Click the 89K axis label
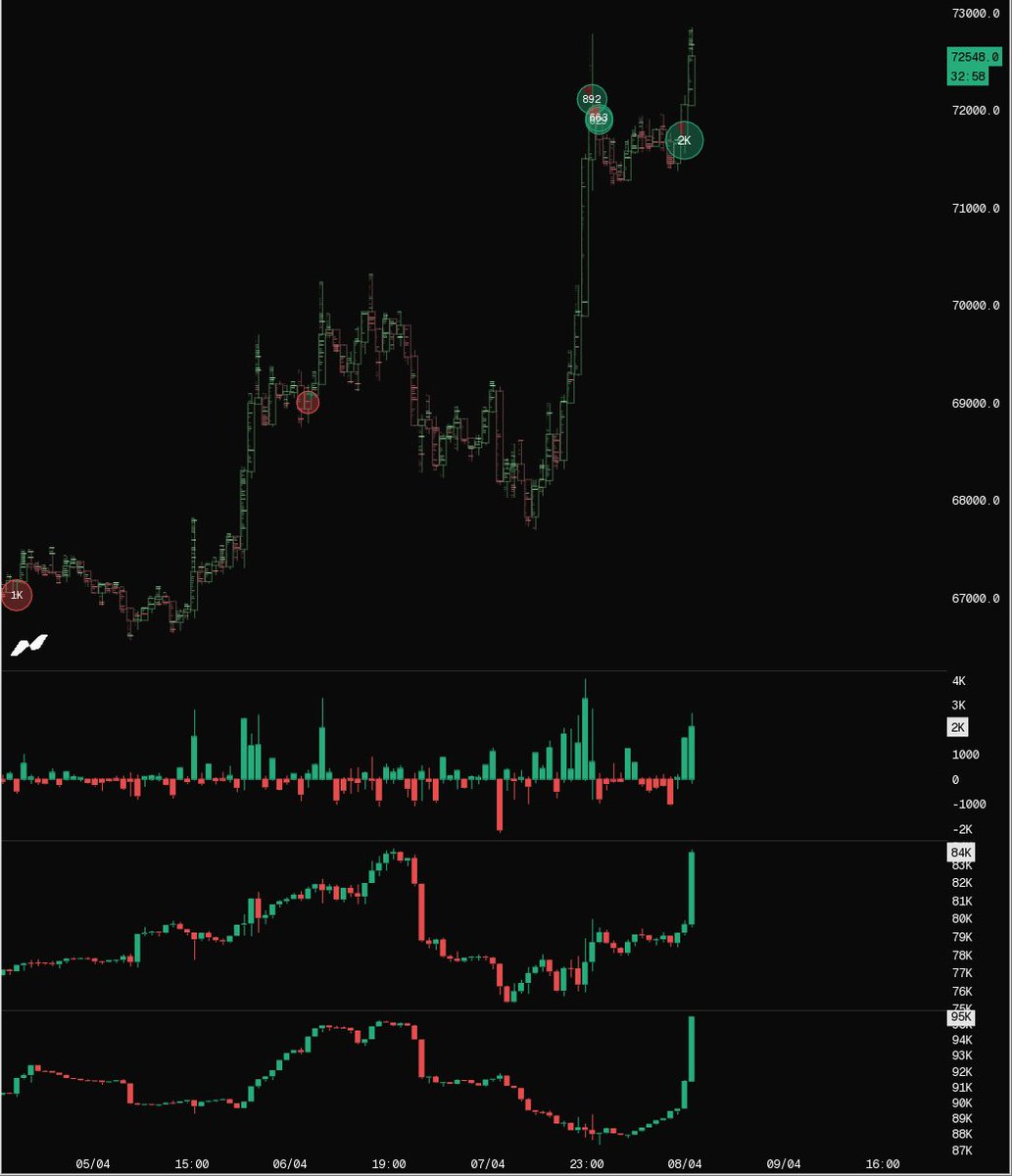Viewport: 1012px width, 1176px height. pyautogui.click(x=961, y=1119)
